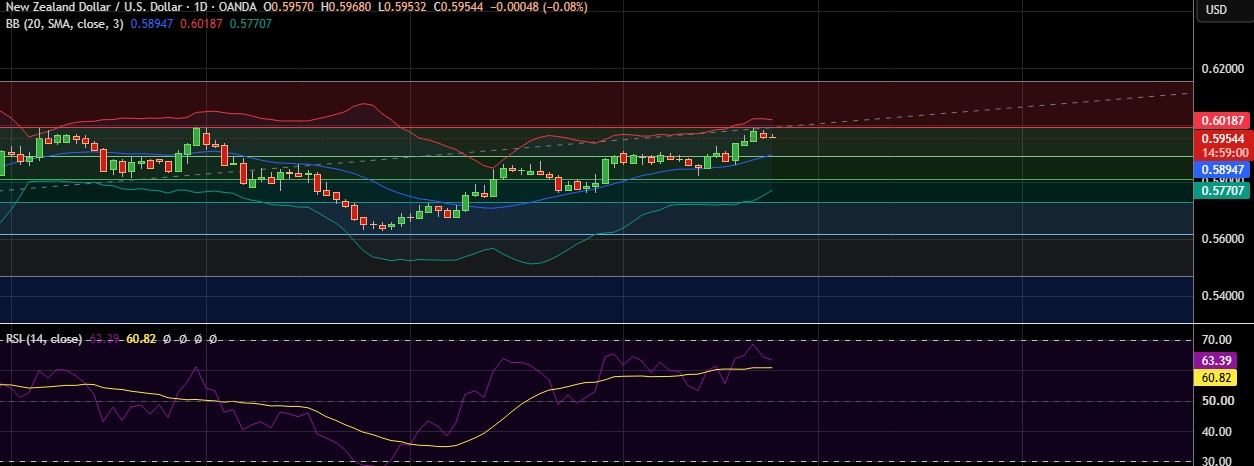Click the 0.56000 price axis tick
Screen dimensions: 1254x466
tap(1222, 239)
